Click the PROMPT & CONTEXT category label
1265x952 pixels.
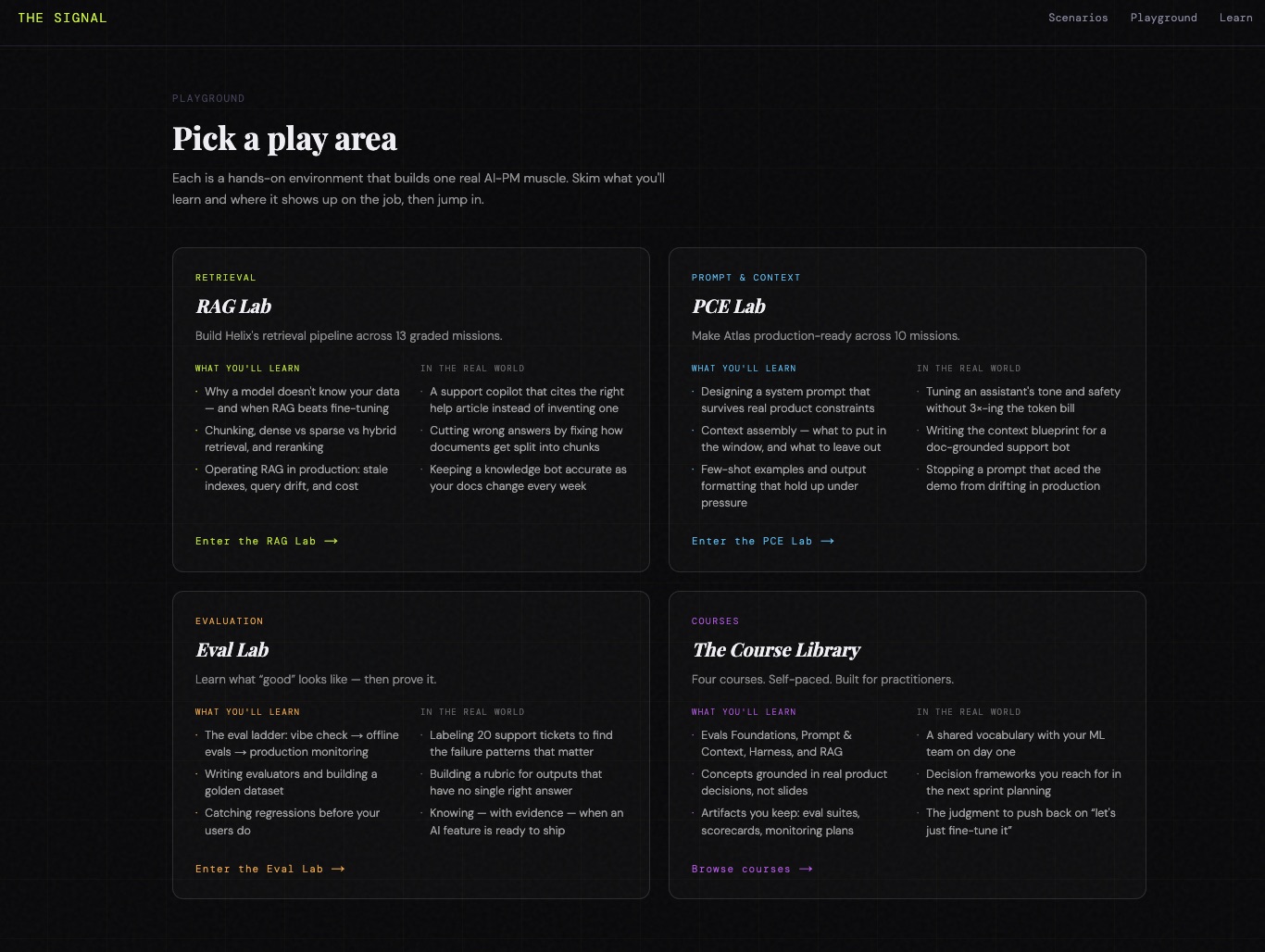[746, 278]
